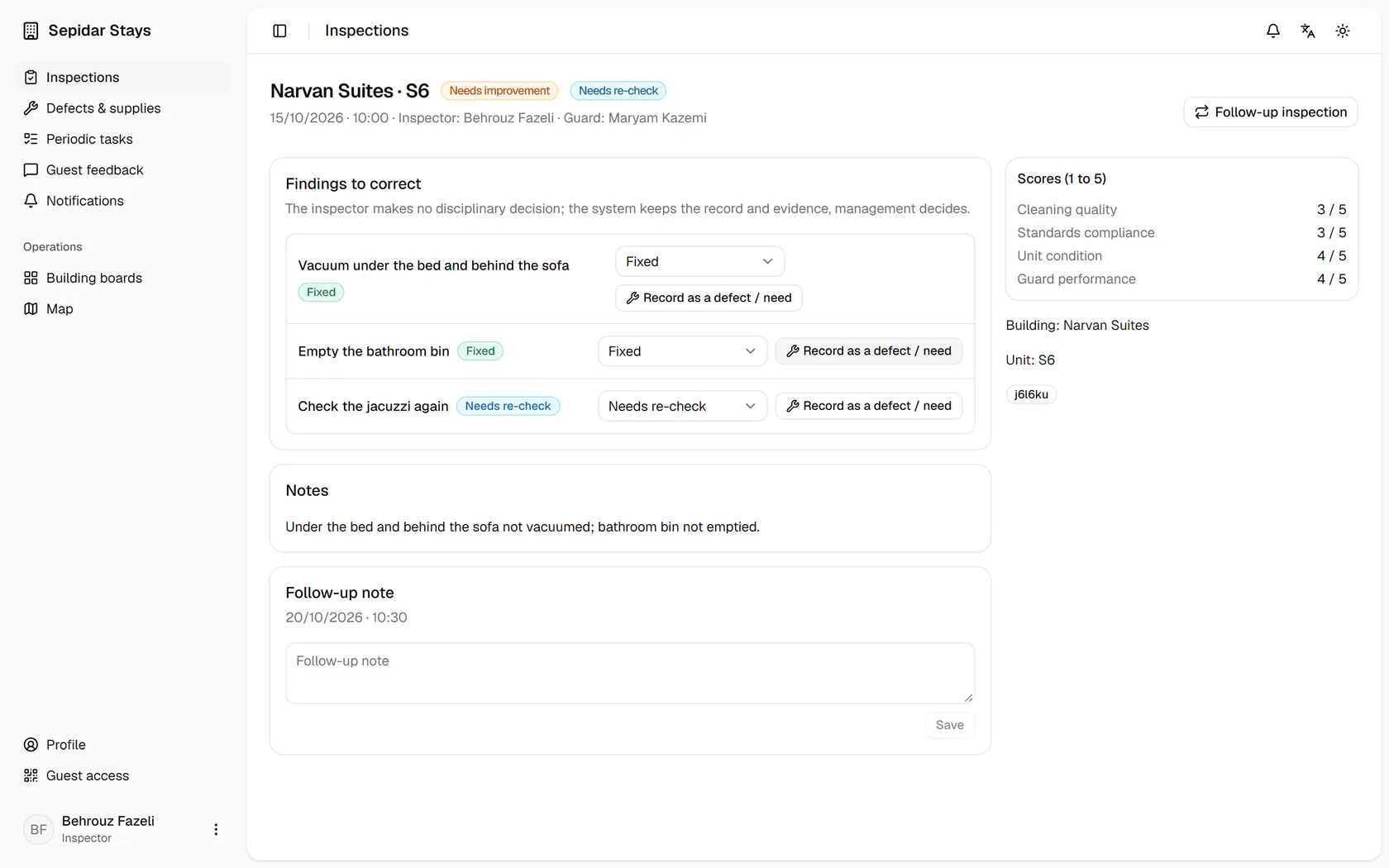Open Guest access link

122,775
